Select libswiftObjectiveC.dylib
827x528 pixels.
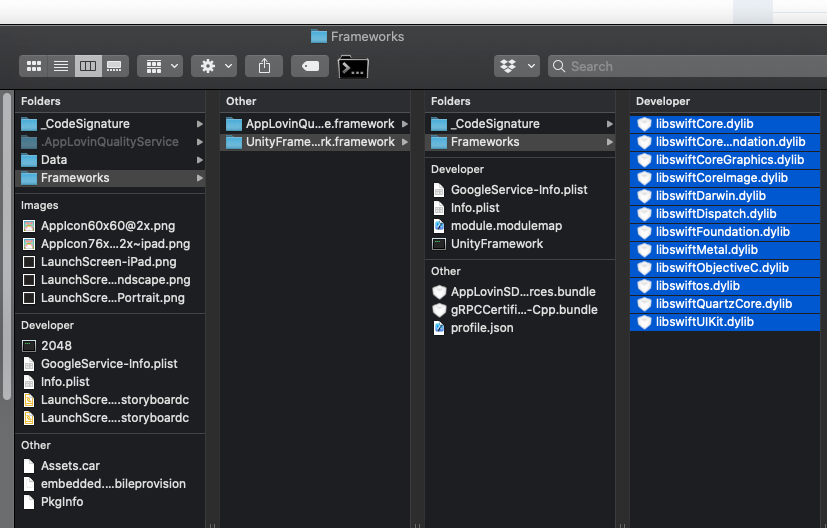pos(725,267)
